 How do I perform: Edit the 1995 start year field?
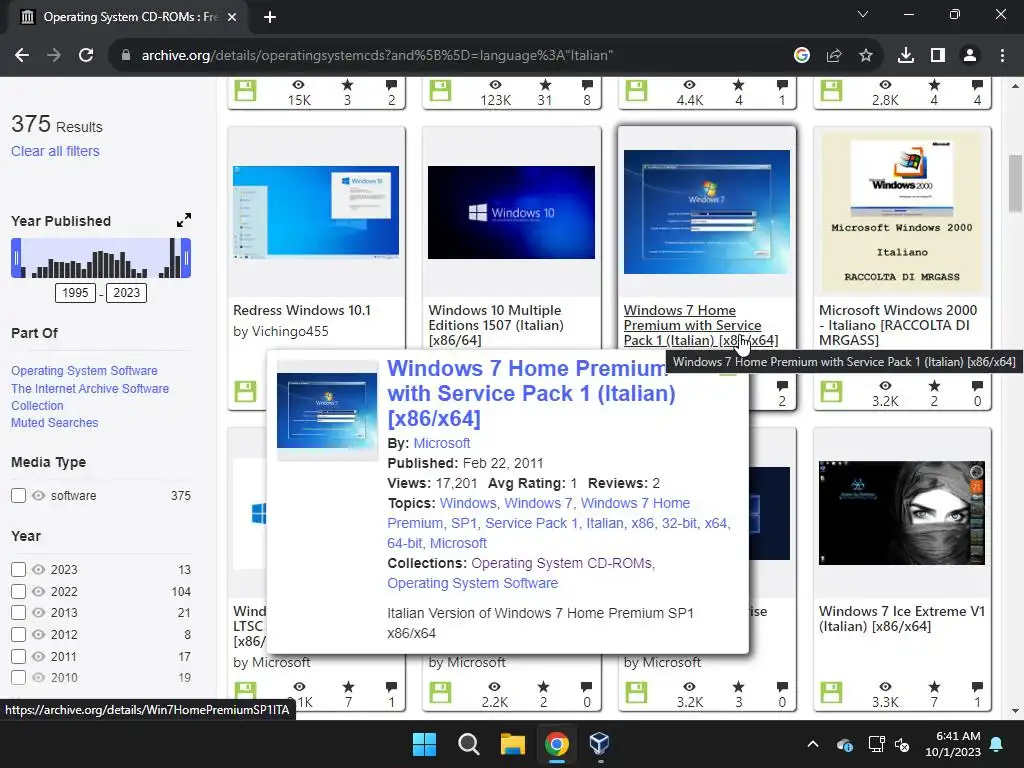click(x=75, y=293)
